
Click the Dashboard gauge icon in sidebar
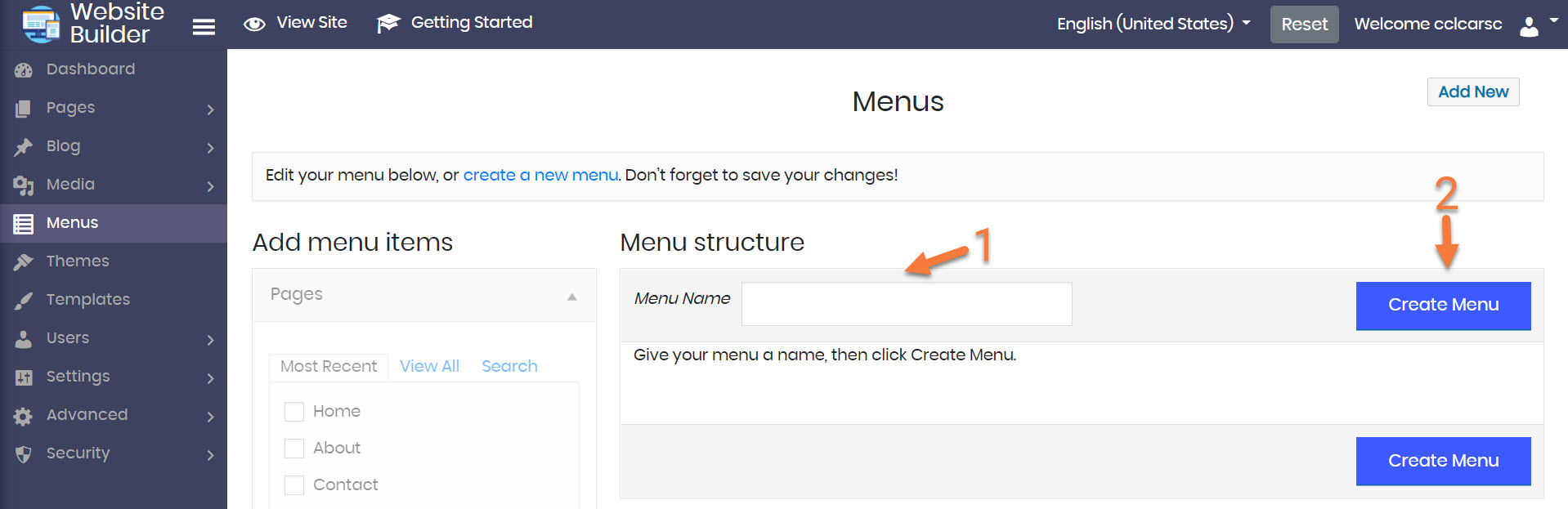point(24,70)
